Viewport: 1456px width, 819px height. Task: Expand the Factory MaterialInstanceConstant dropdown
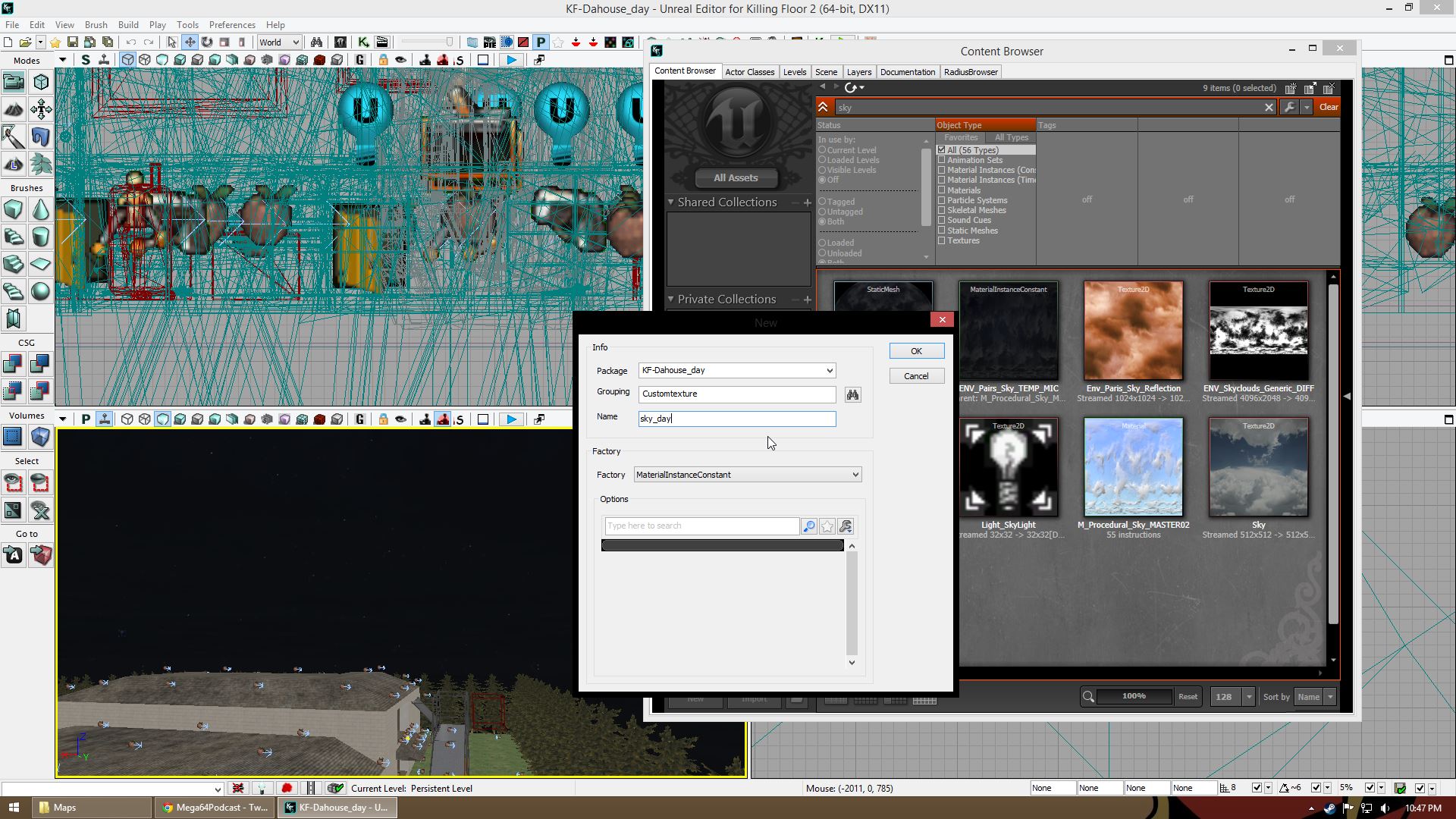[855, 475]
